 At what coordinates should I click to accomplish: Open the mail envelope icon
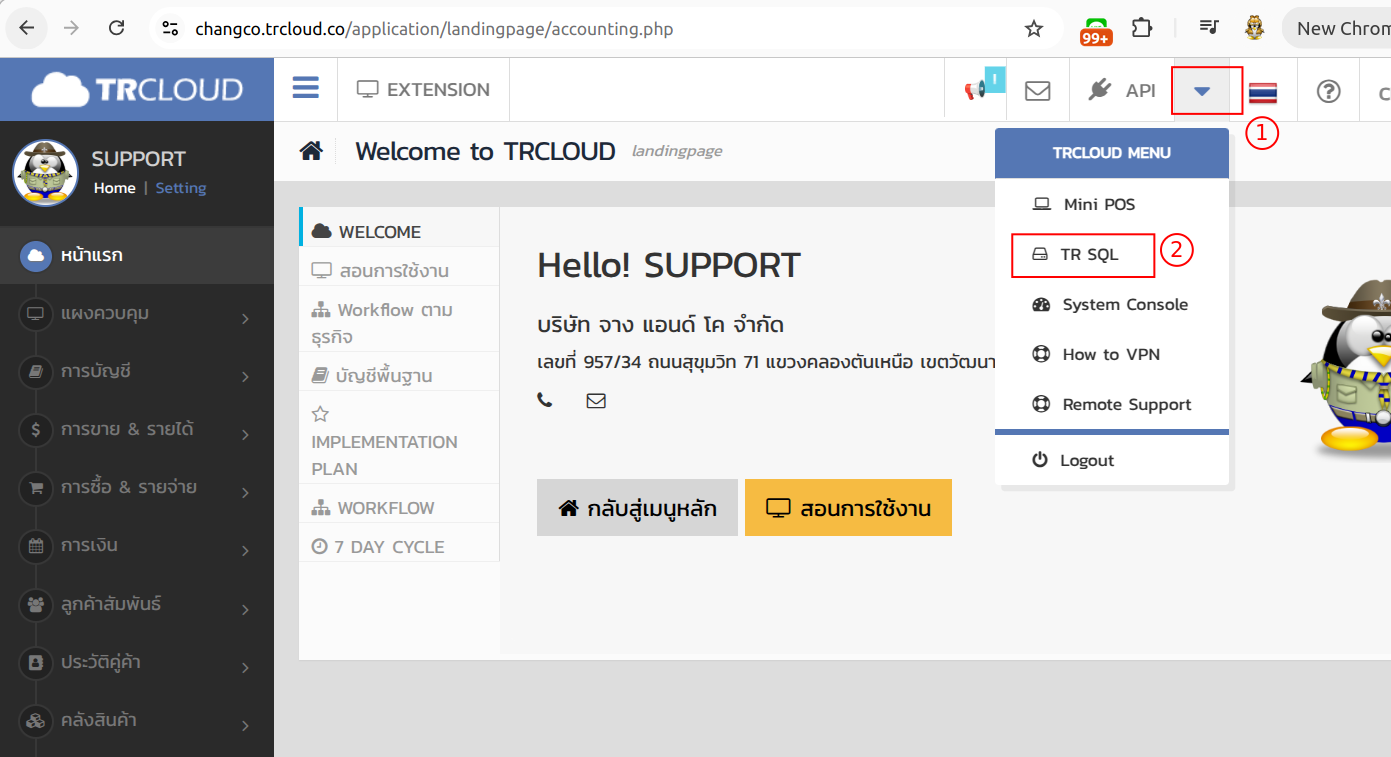click(1038, 90)
